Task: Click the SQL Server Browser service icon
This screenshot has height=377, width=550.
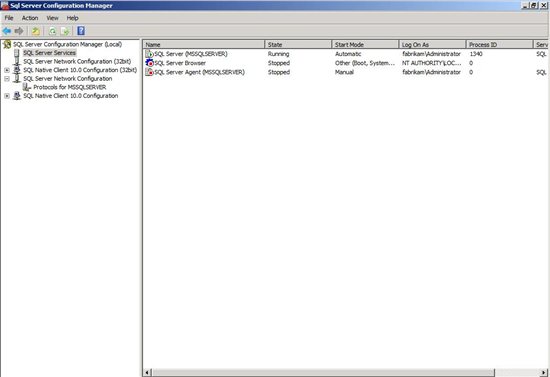Action: (149, 63)
